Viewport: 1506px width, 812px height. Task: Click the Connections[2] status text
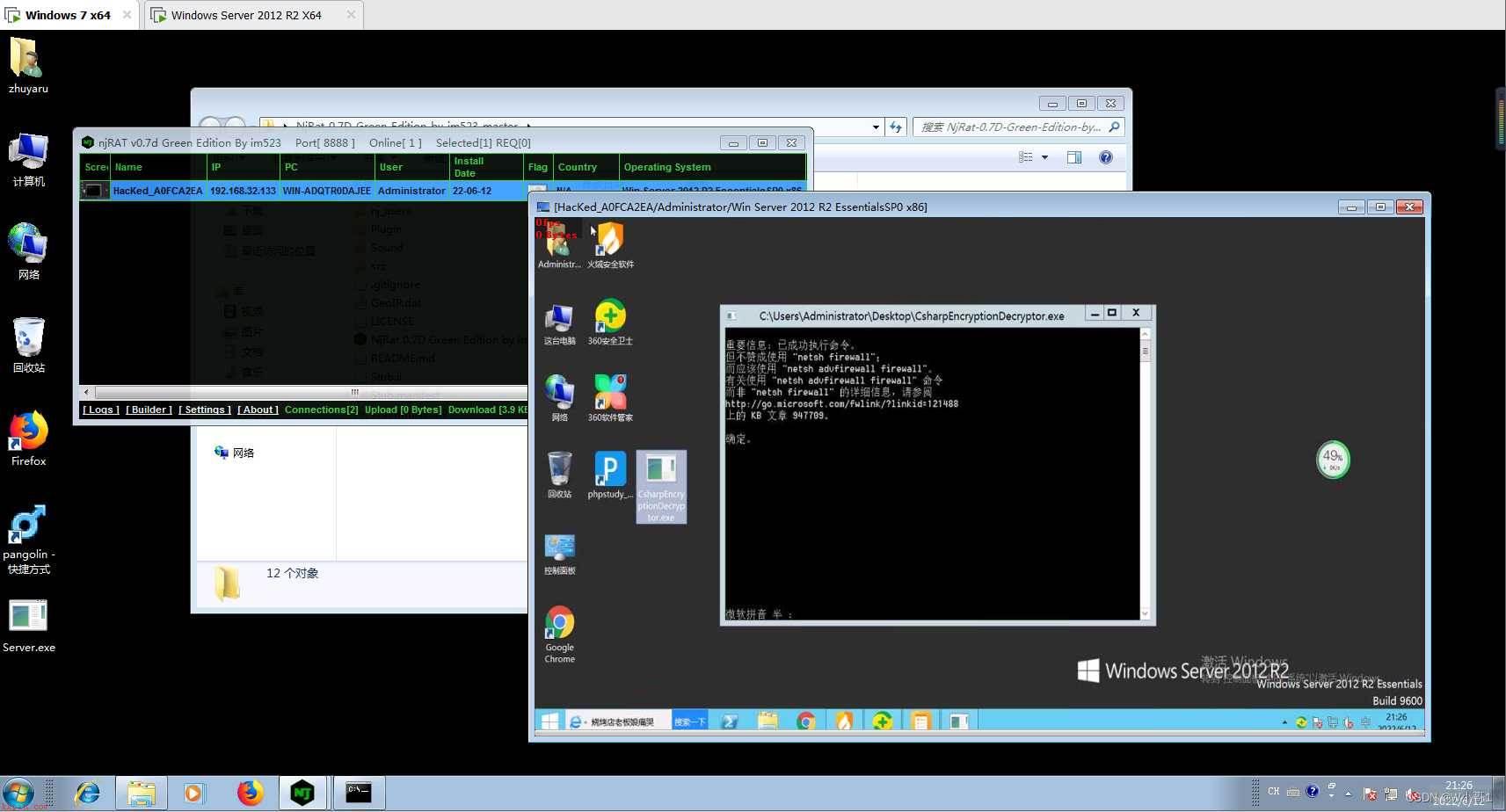pyautogui.click(x=321, y=410)
